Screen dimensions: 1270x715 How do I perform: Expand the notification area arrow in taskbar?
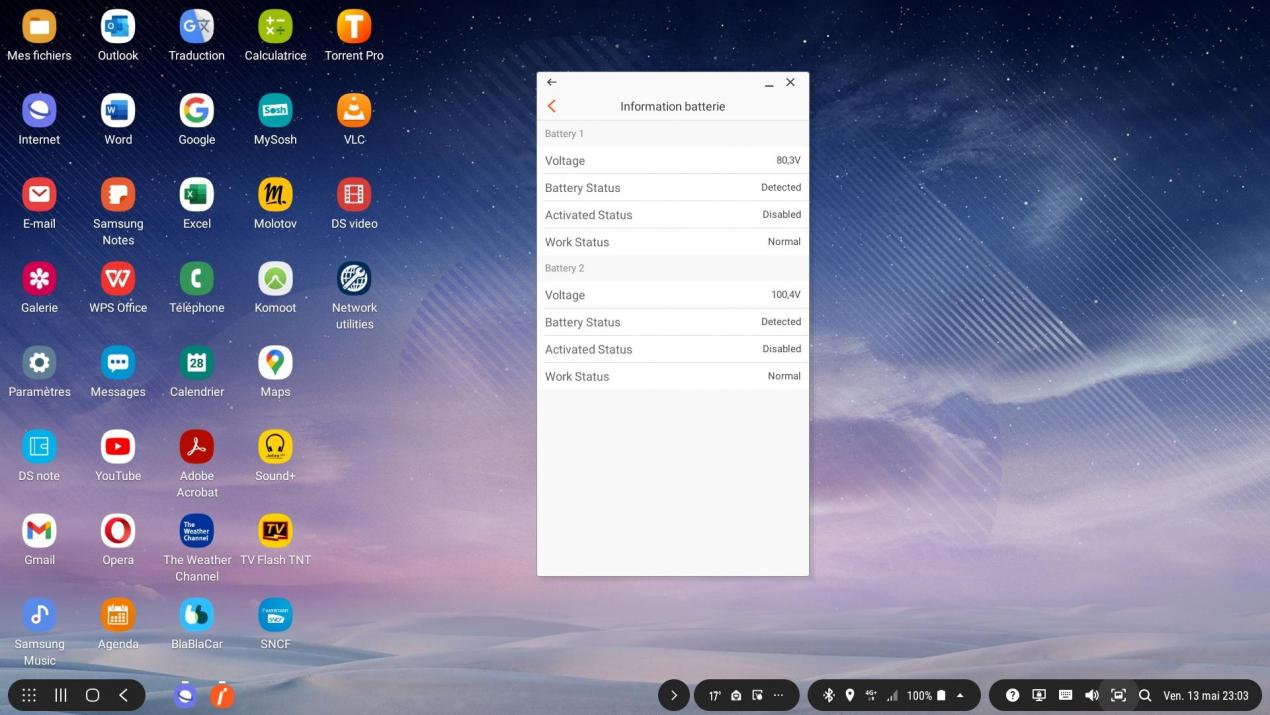click(674, 695)
